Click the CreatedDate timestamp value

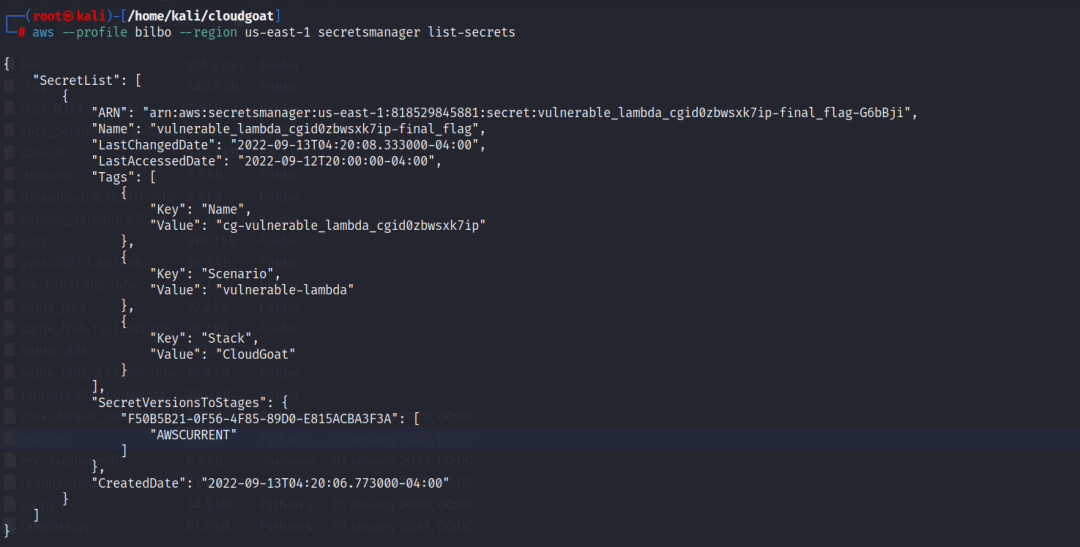click(x=325, y=483)
